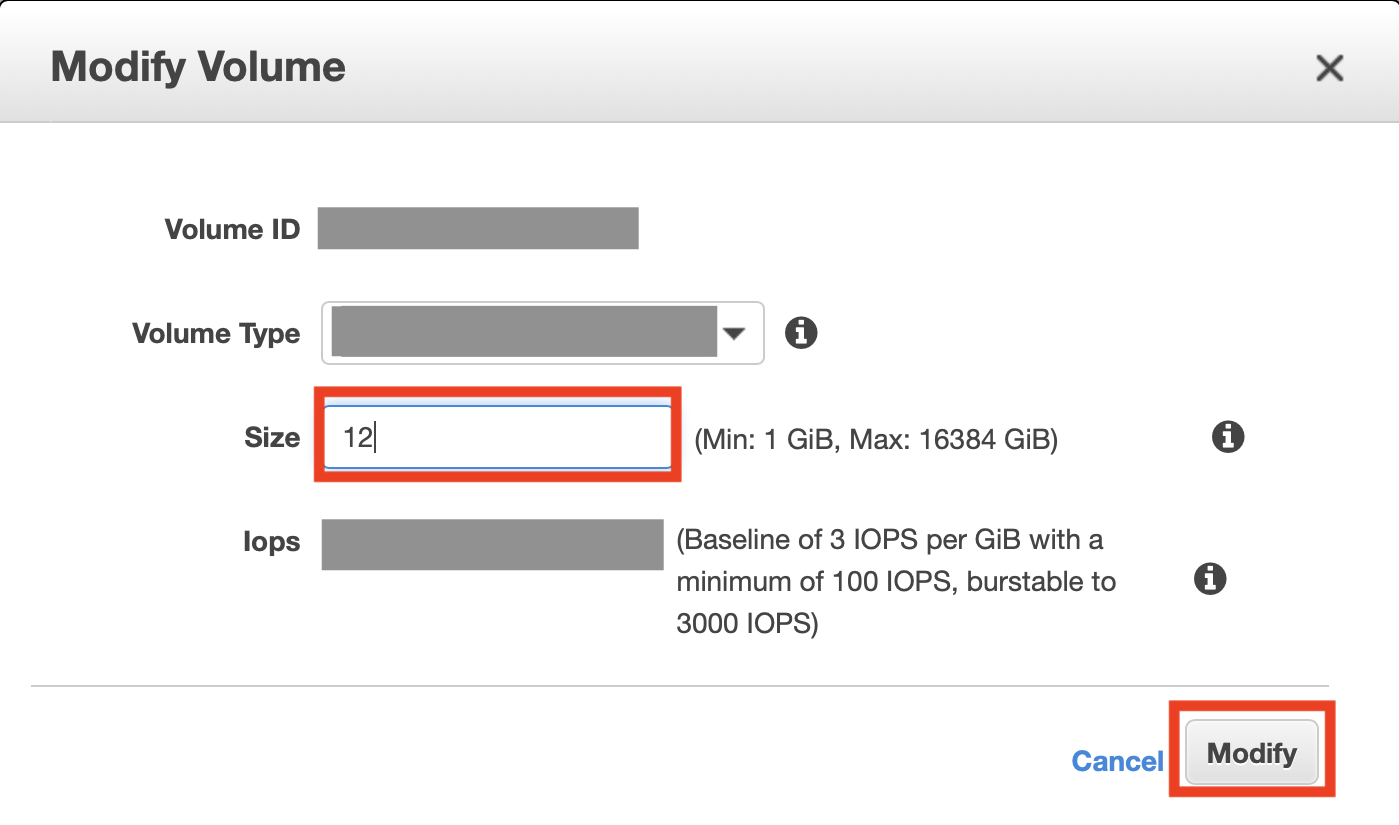Click the Modify Volume dialog title

pos(198,68)
